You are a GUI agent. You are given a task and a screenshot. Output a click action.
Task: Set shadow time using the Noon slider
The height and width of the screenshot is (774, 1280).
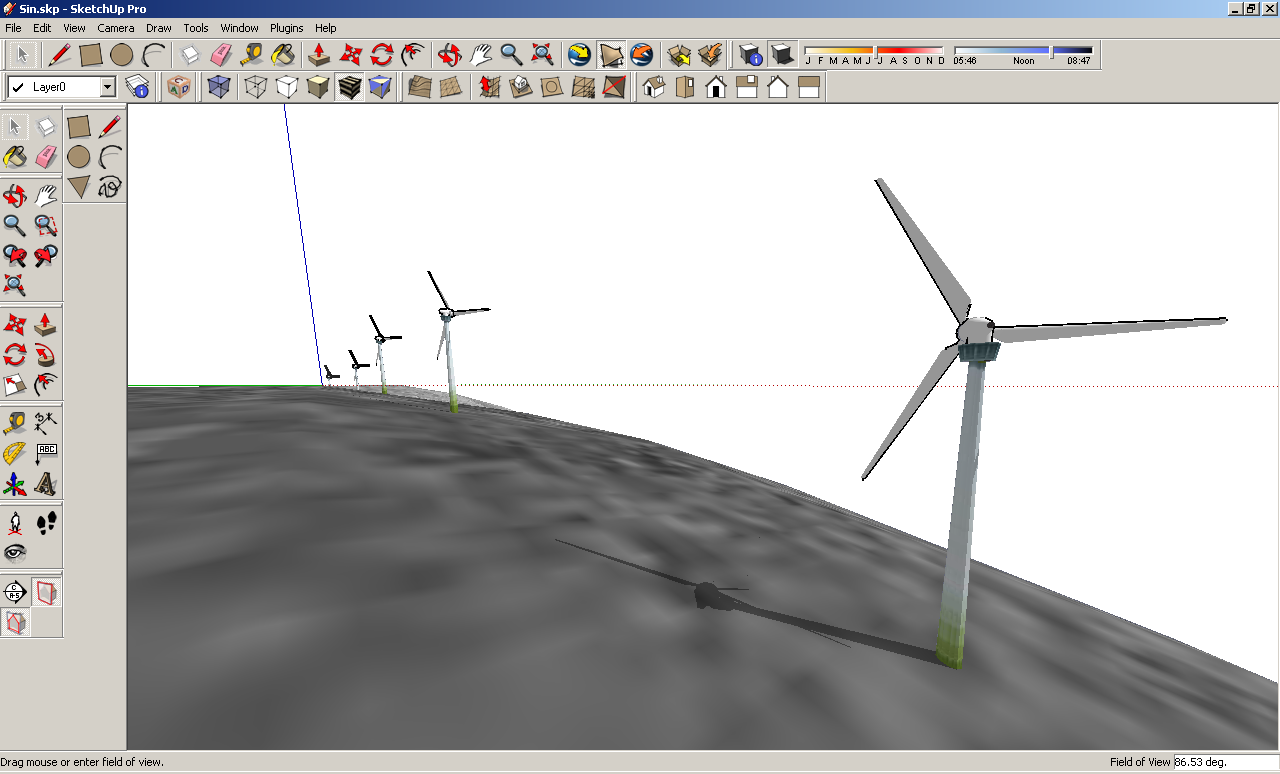click(1051, 50)
